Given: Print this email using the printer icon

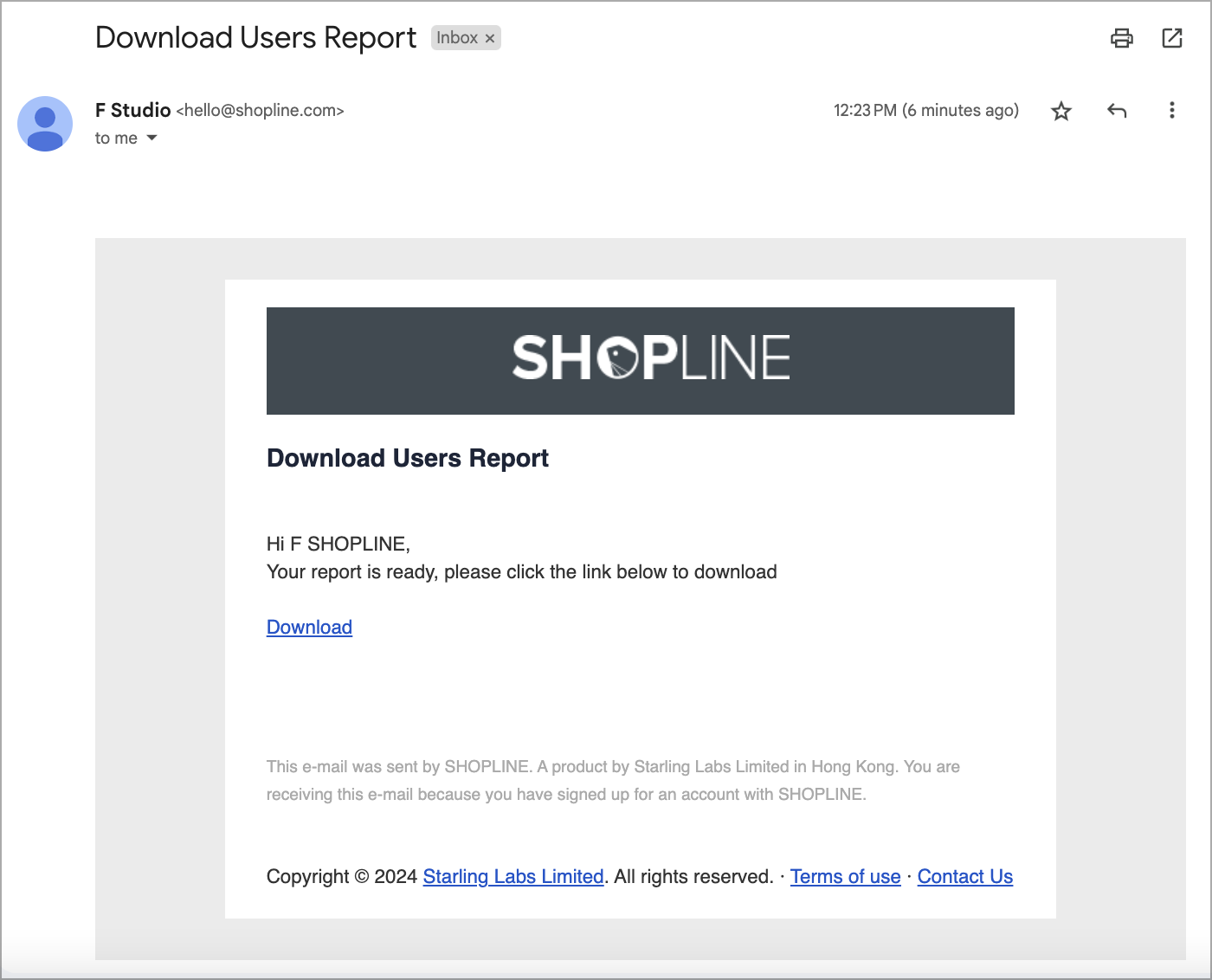Looking at the screenshot, I should point(1121,38).
